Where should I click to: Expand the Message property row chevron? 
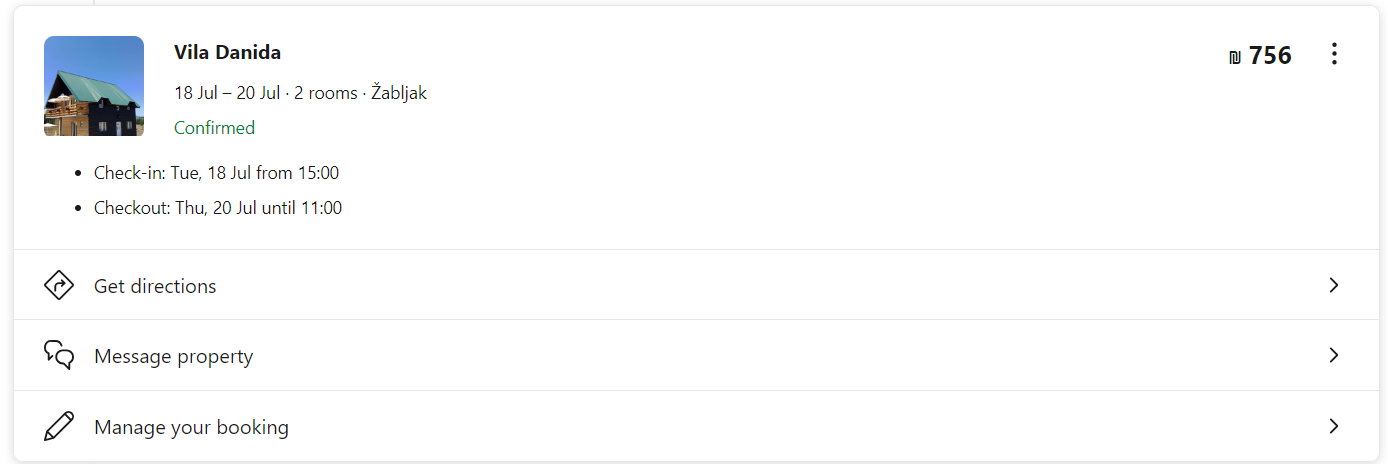(1333, 355)
